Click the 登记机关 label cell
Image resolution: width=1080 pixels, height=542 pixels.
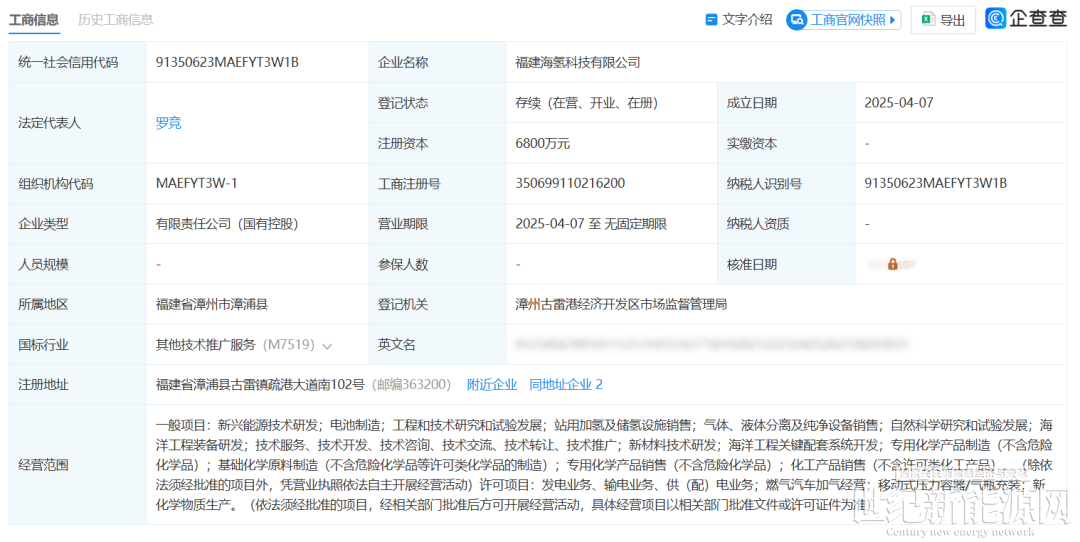tap(437, 304)
